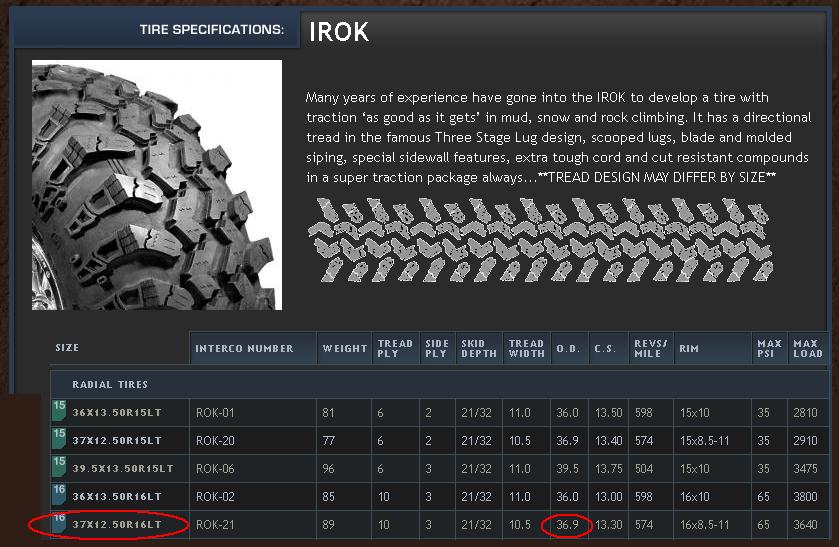The image size is (839, 547).
Task: Click the 16 rim badge beside 37X12.50R16LT
Action: pyautogui.click(x=59, y=521)
